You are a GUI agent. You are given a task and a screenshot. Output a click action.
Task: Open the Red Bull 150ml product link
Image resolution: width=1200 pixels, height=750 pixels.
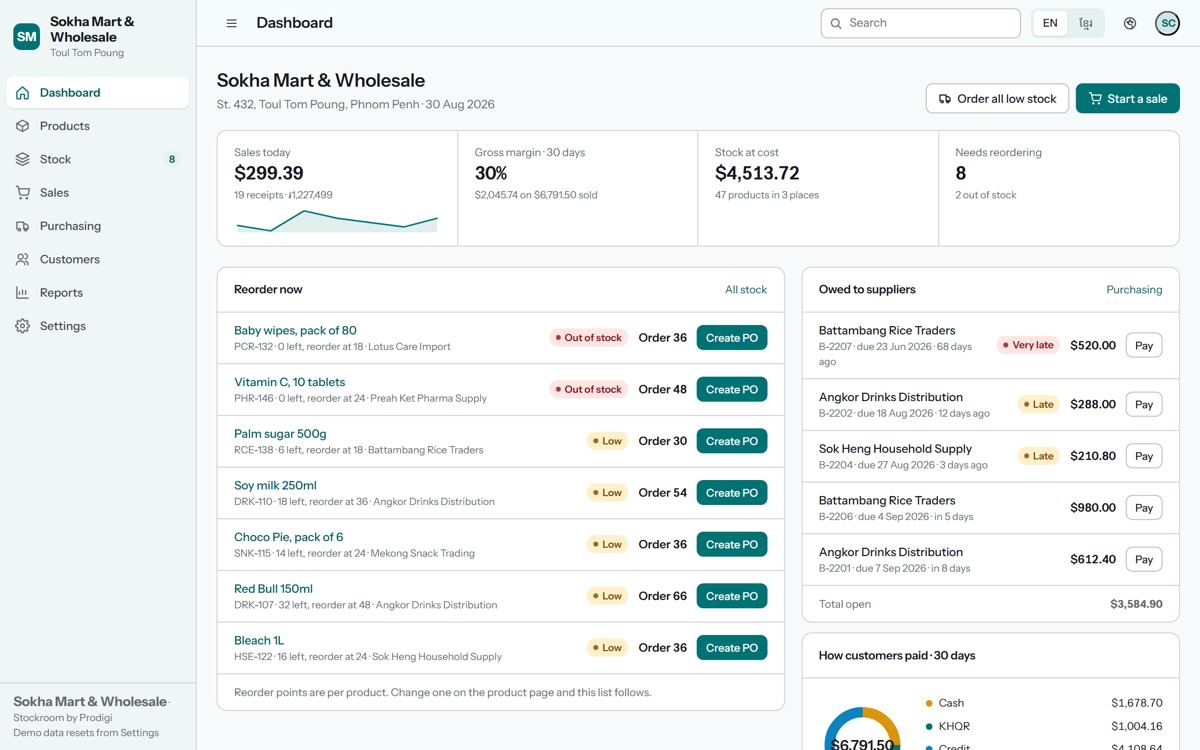[273, 589]
